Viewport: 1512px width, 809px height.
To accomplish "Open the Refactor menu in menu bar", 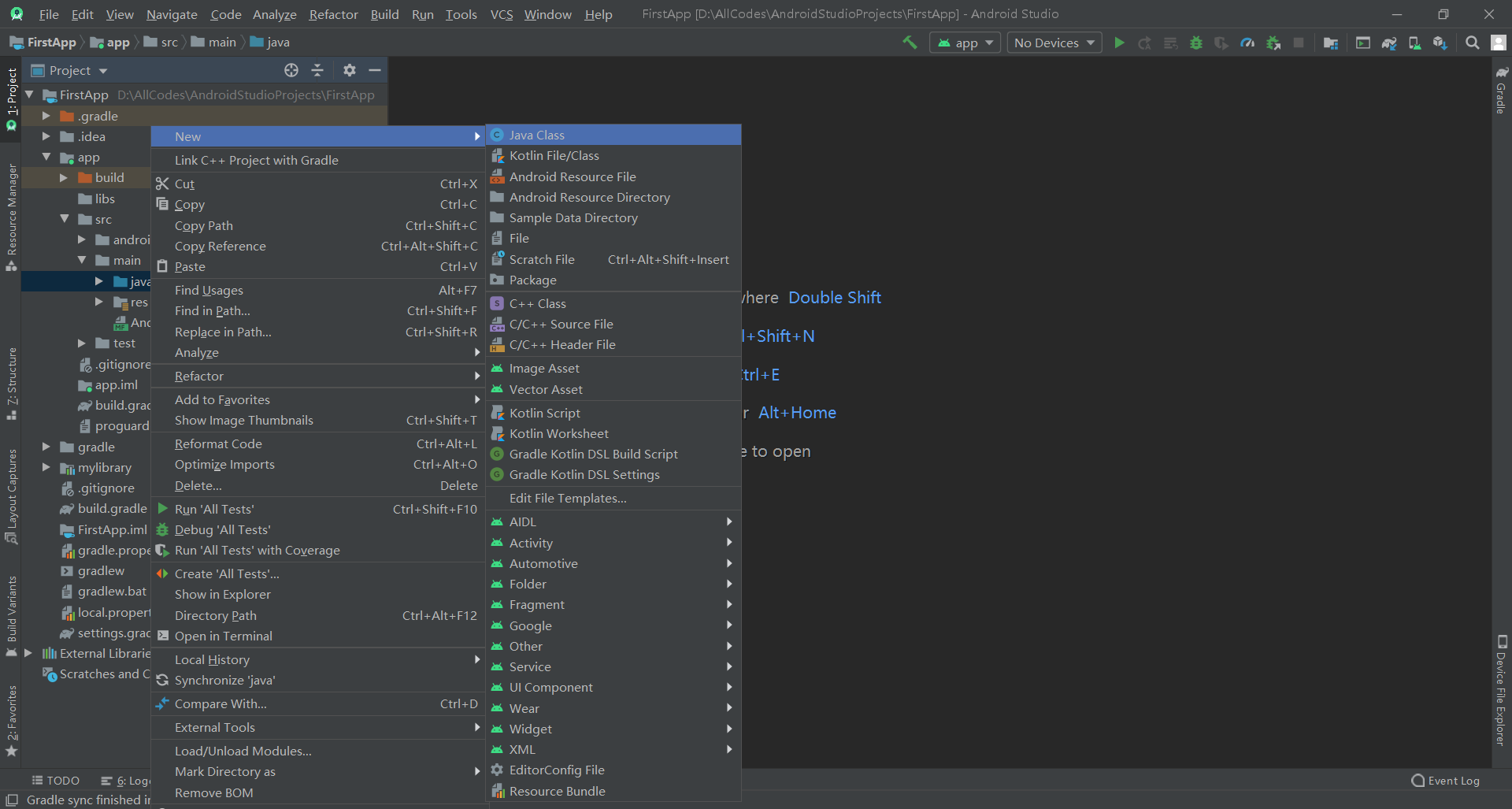I will (x=333, y=14).
